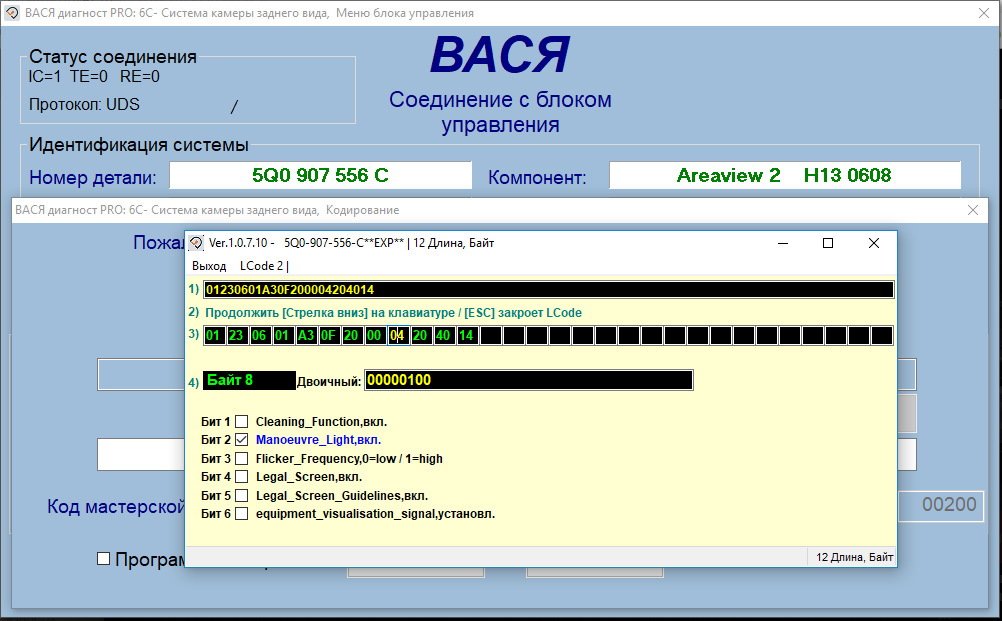Check Bit 6 equipment_visualisation_signal box
This screenshot has width=1002, height=621.
coord(242,514)
